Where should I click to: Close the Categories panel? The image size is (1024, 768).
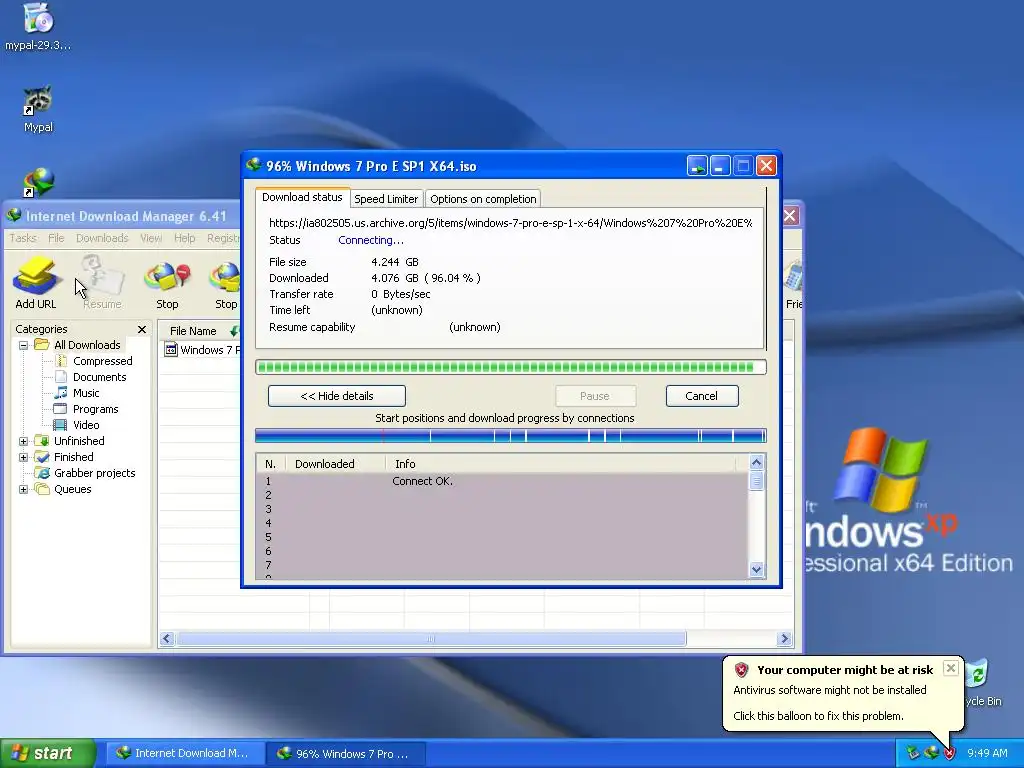[x=142, y=329]
